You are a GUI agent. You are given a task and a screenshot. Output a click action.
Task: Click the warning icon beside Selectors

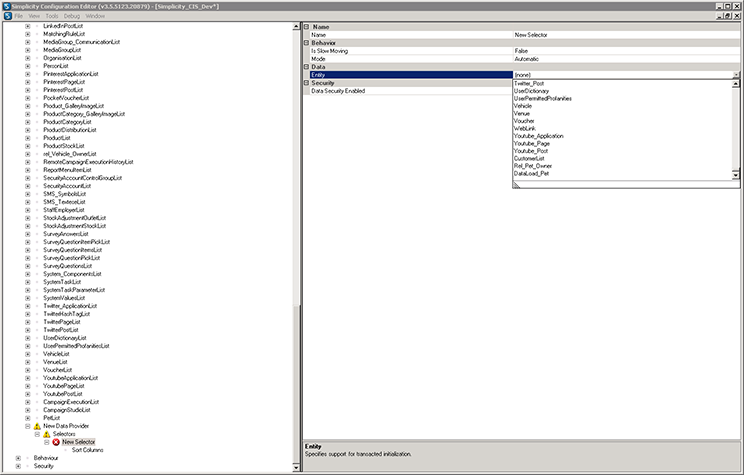pyautogui.click(x=46, y=434)
